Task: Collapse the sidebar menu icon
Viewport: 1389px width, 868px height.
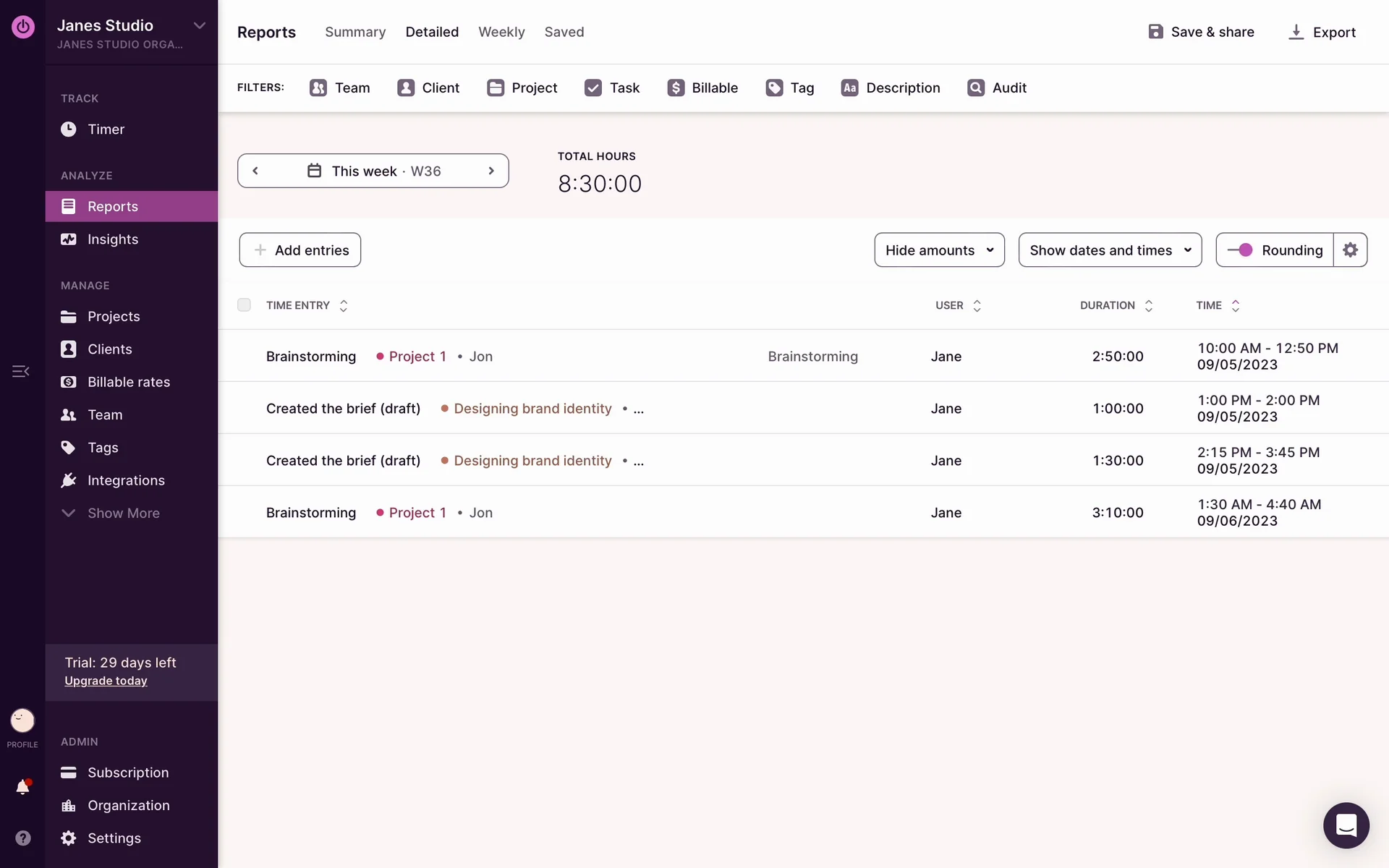Action: tap(21, 371)
